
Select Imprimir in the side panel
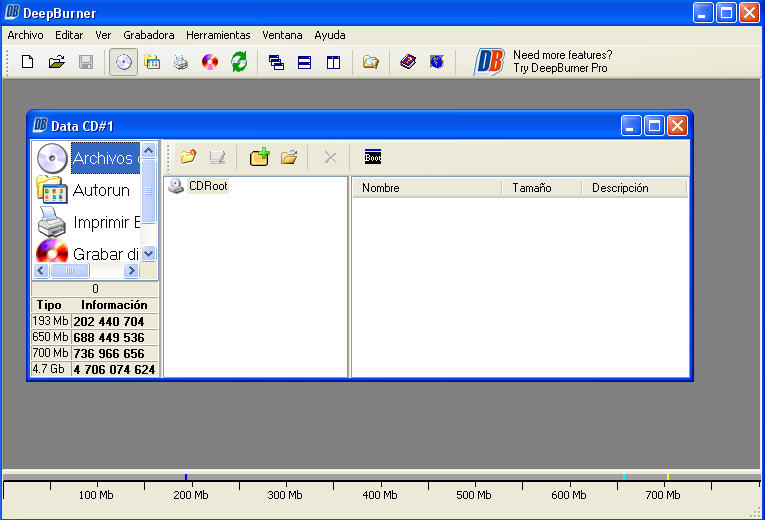coord(106,222)
